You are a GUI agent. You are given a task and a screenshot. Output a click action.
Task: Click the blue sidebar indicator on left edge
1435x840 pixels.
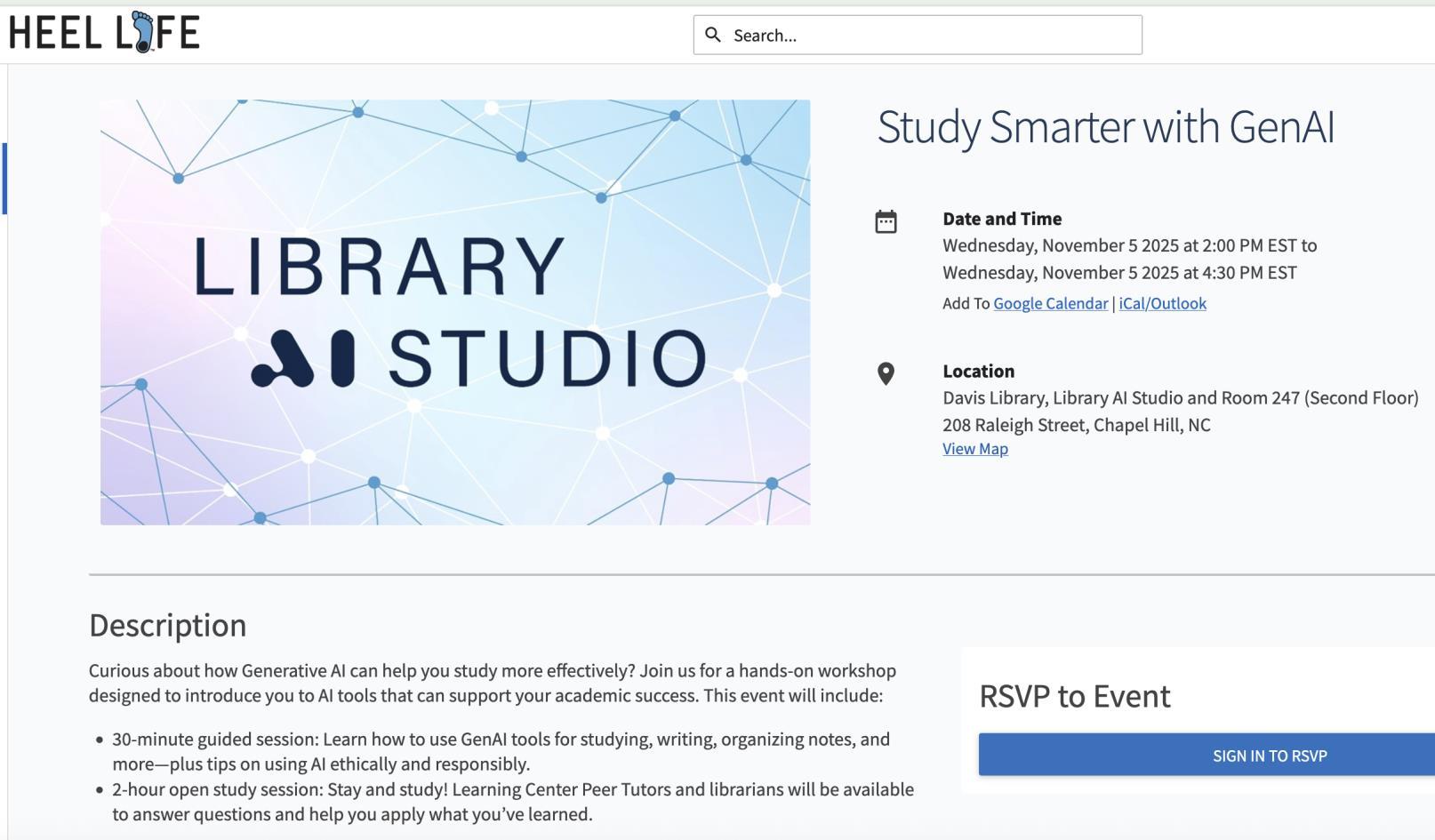click(4, 179)
